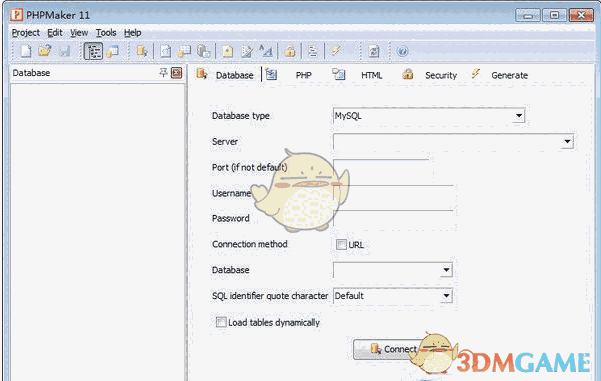The width and height of the screenshot is (601, 381).
Task: Click the greyed-out Save floppy disk icon
Action: pos(64,51)
